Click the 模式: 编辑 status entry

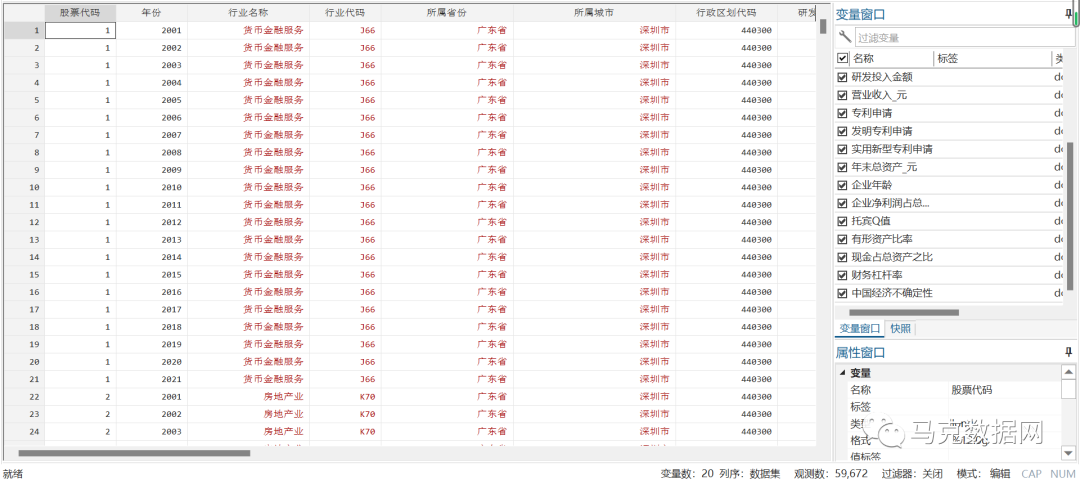(x=984, y=473)
